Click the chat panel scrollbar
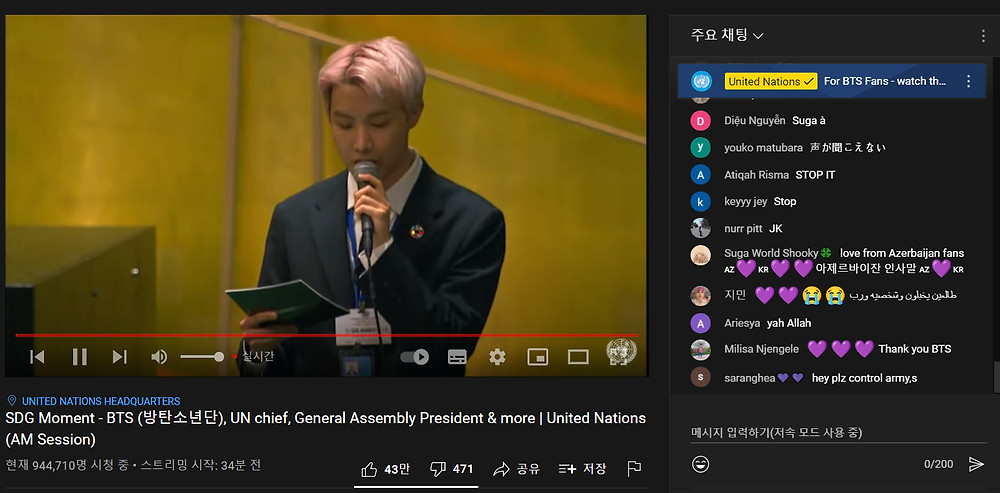This screenshot has width=1000, height=493. (996, 376)
